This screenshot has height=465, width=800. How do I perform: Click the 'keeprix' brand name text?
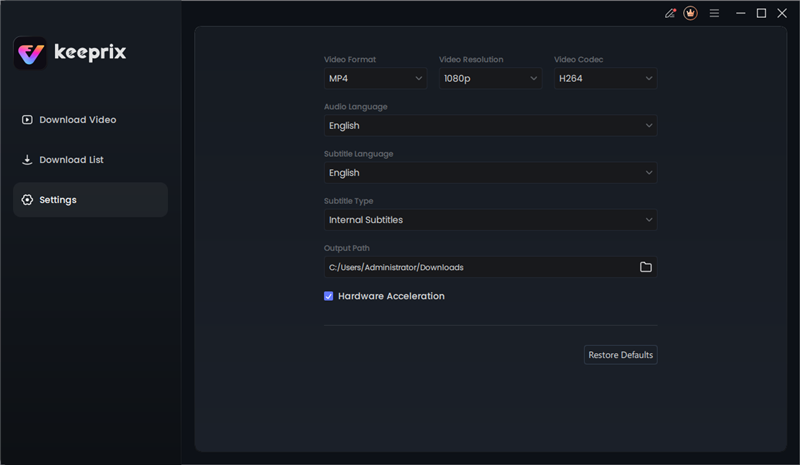[90, 52]
